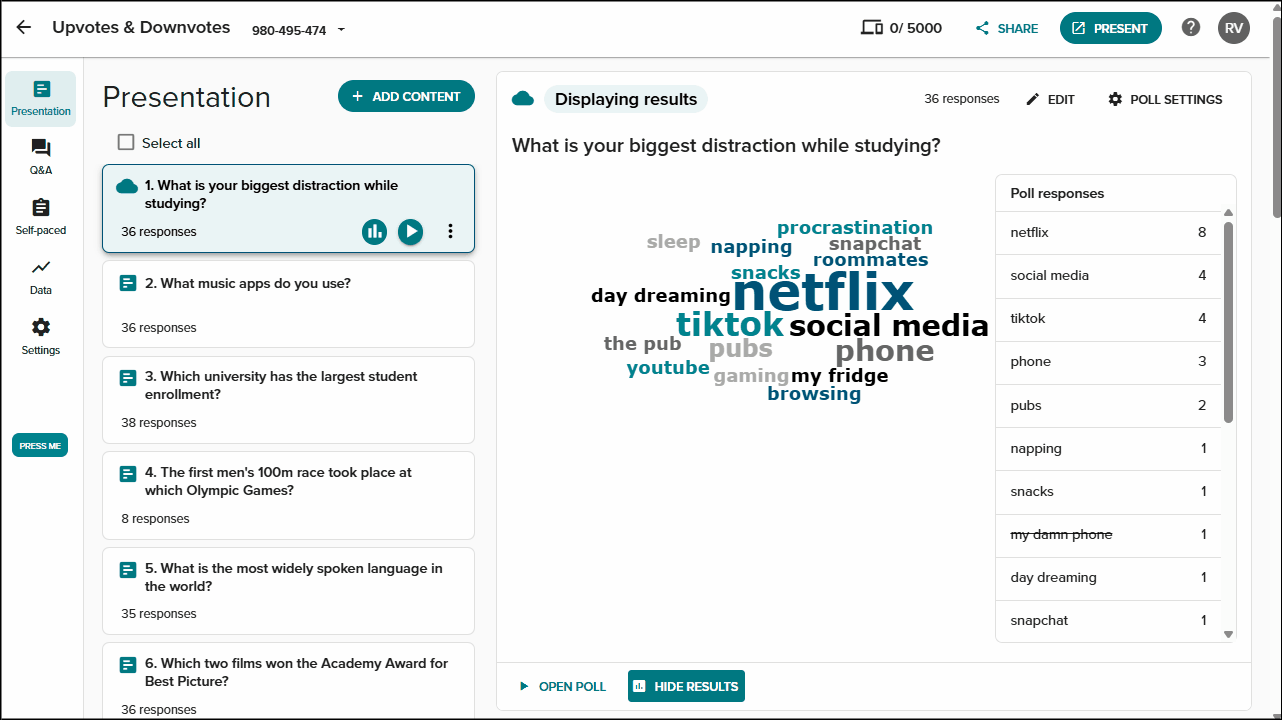Image resolution: width=1282 pixels, height=720 pixels.
Task: Check the Select all checkbox
Action: (x=126, y=142)
